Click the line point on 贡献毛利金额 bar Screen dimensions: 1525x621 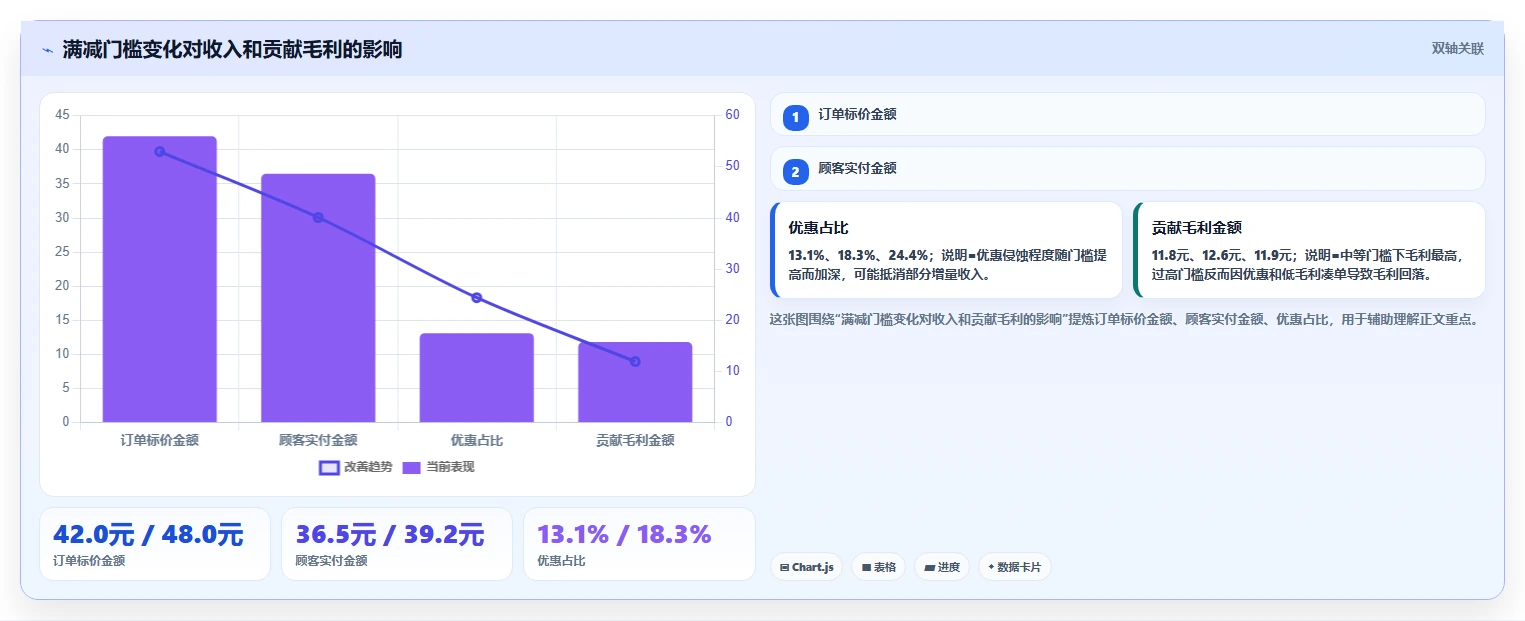(x=635, y=361)
